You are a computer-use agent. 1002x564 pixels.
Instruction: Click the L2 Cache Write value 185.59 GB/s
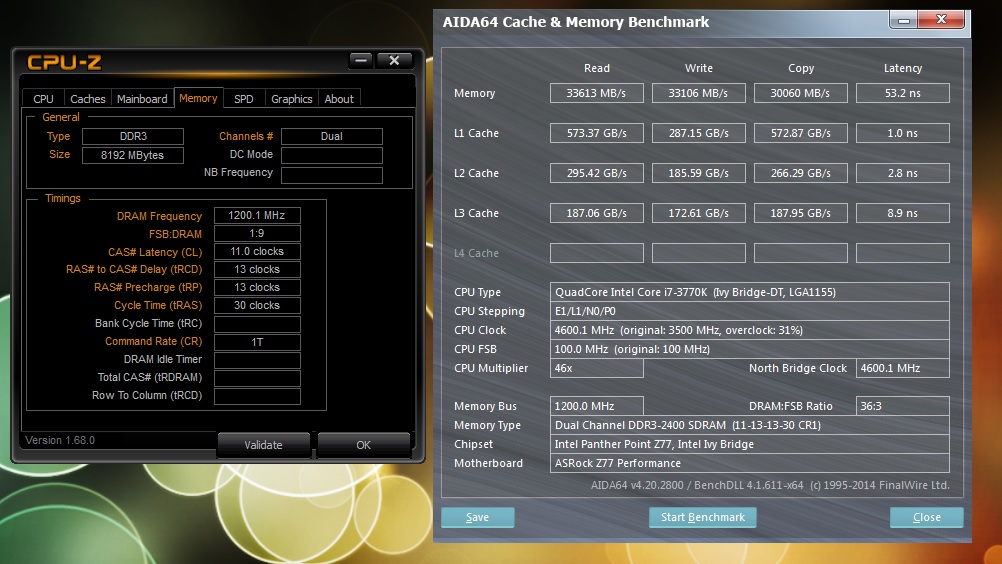[x=698, y=173]
